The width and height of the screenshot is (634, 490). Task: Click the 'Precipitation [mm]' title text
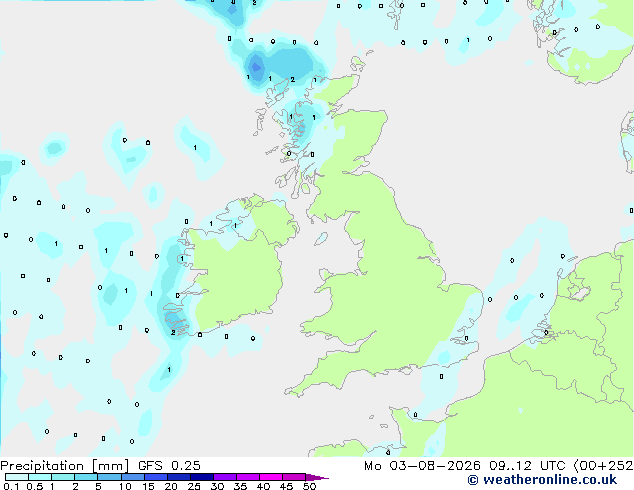pyautogui.click(x=65, y=466)
